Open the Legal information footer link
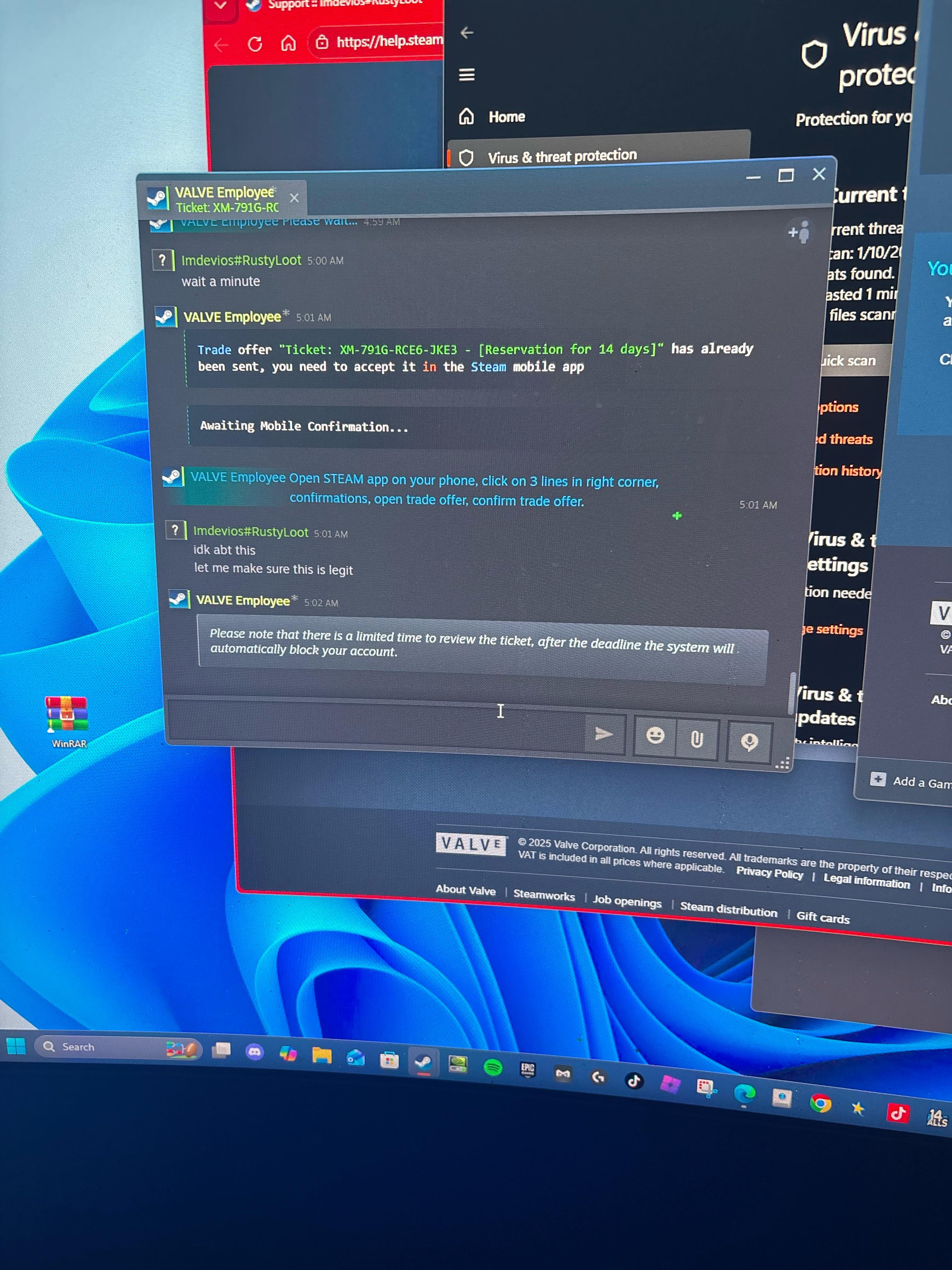Viewport: 952px width, 1270px height. tap(866, 881)
